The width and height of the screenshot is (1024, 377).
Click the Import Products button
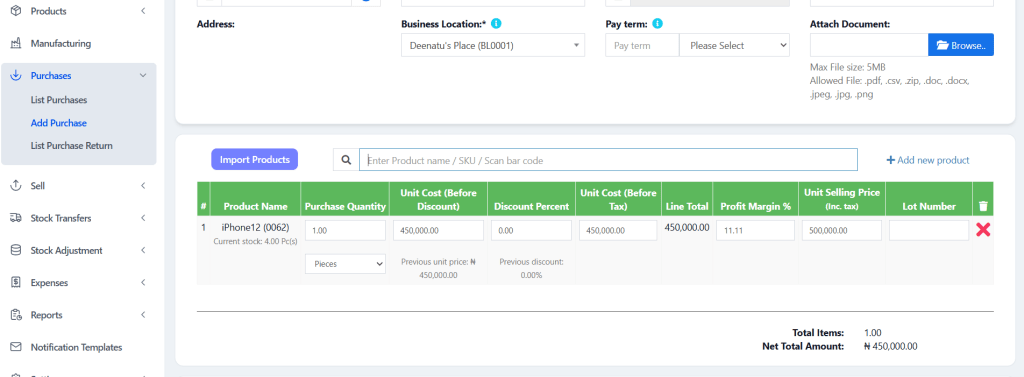pos(255,159)
